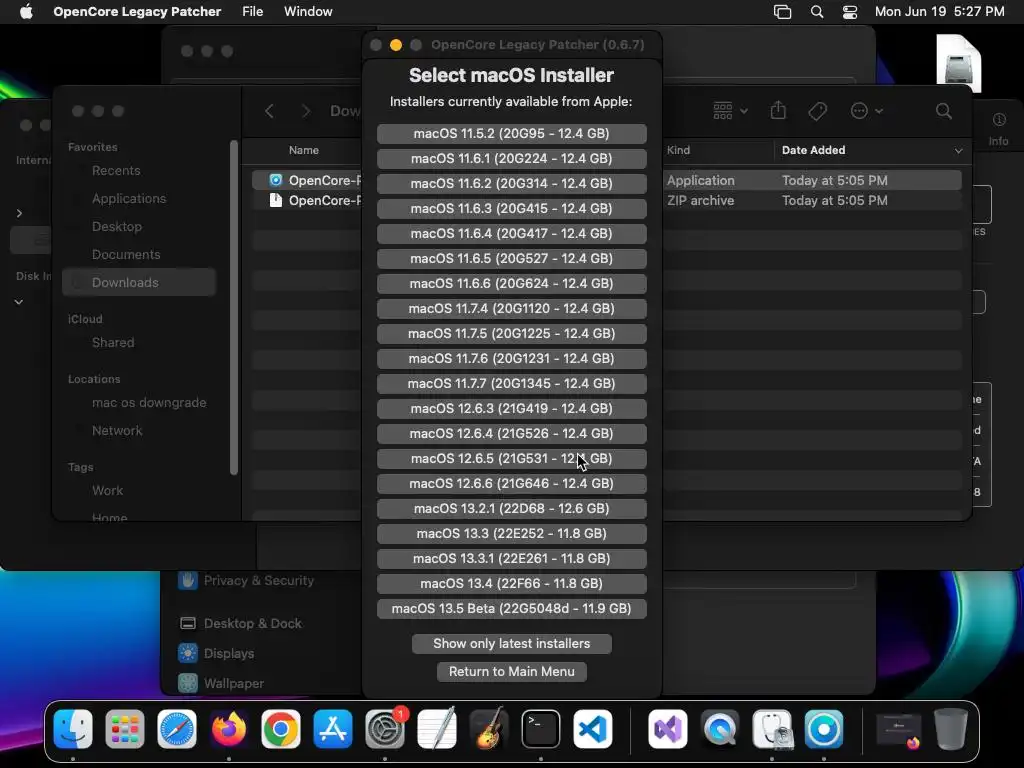Open Control Center in menu bar
The height and width of the screenshot is (768, 1024).
(x=850, y=12)
